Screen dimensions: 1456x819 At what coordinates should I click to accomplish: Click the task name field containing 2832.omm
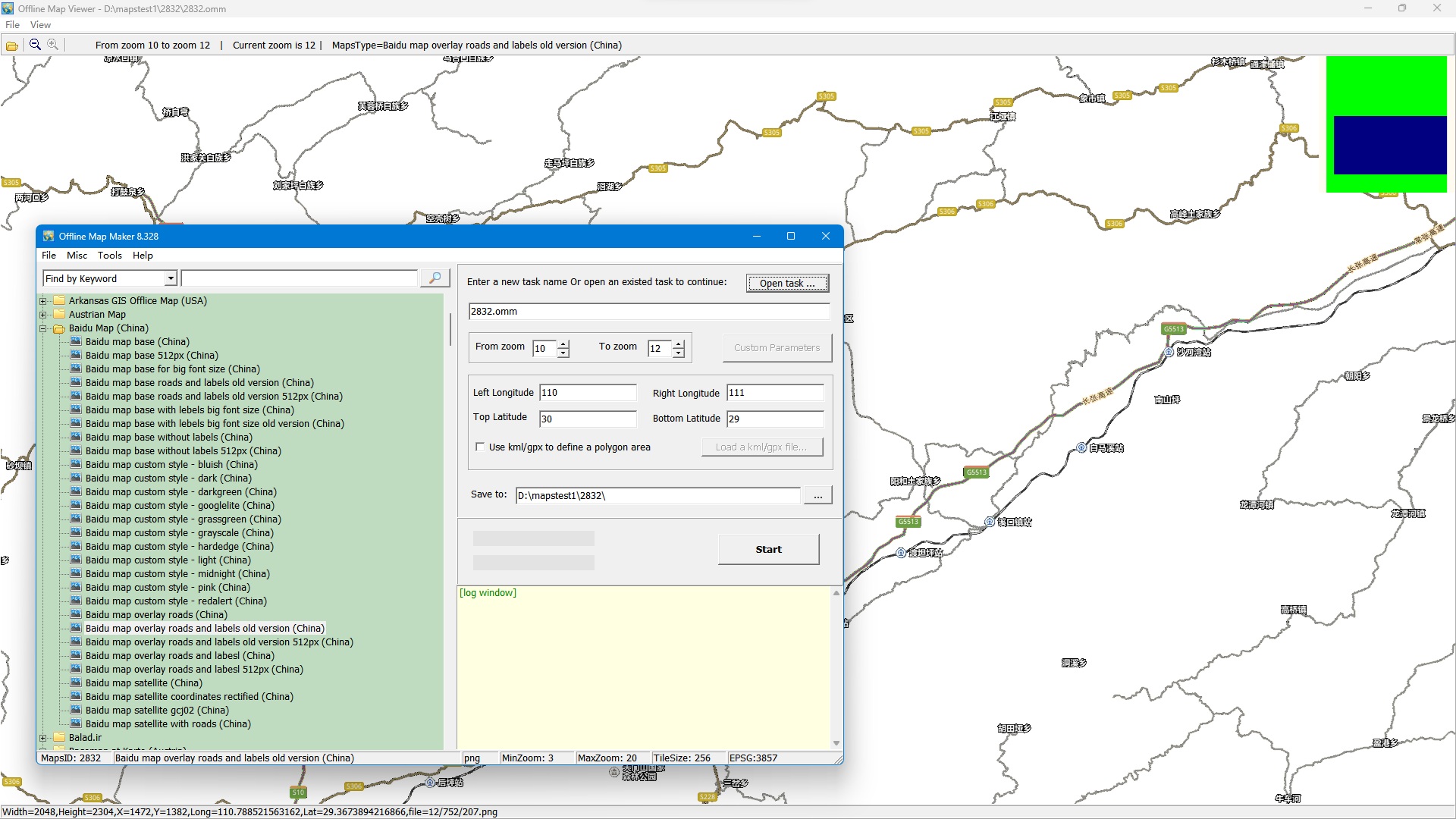coord(649,311)
